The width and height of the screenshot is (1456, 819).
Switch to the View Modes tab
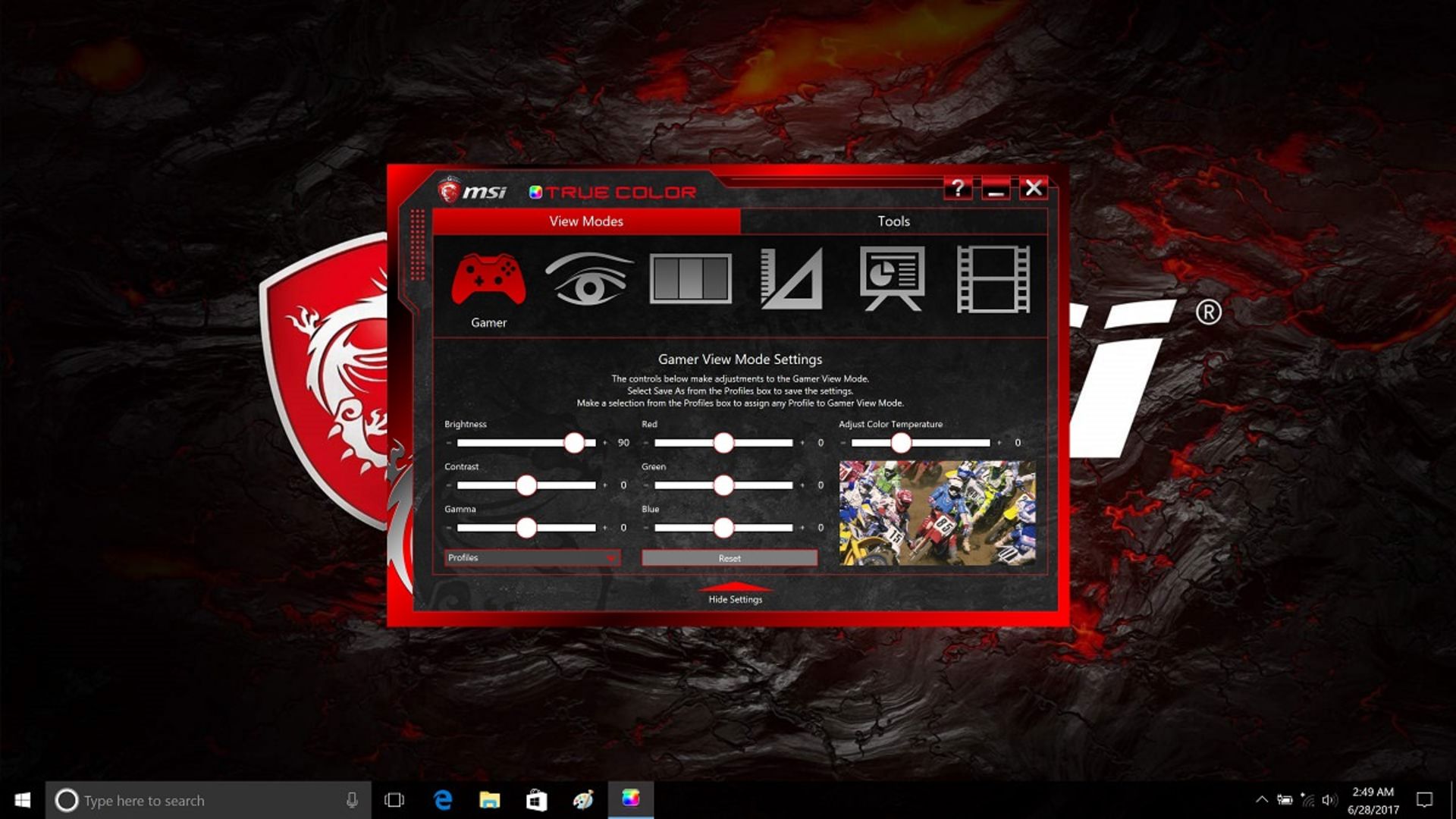point(586,221)
